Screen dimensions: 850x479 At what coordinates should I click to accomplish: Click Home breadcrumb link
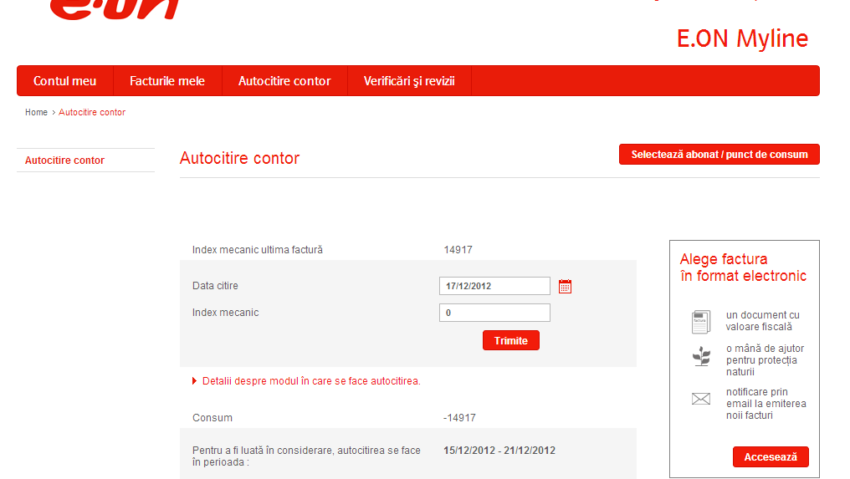36,112
